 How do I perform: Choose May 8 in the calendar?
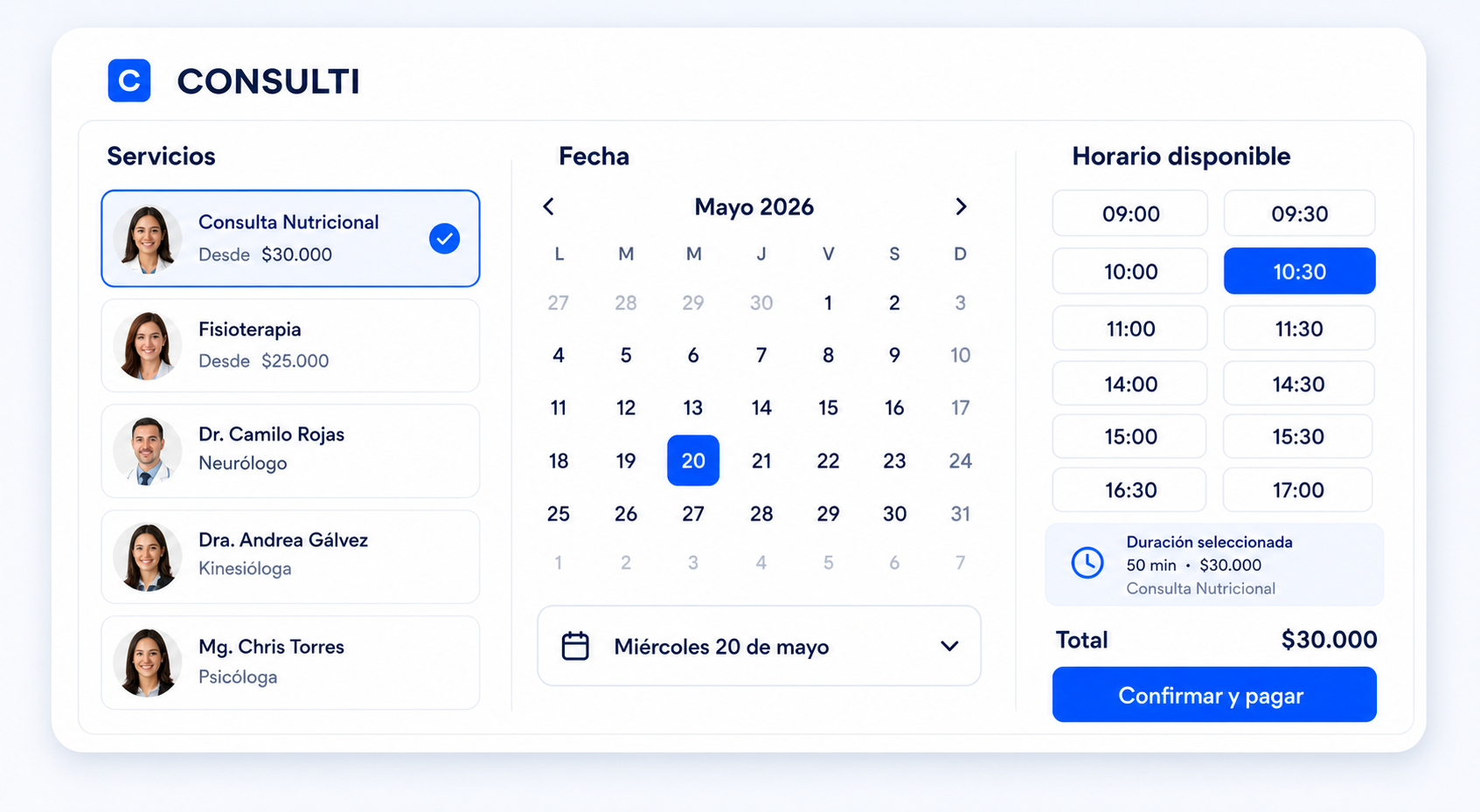[828, 355]
